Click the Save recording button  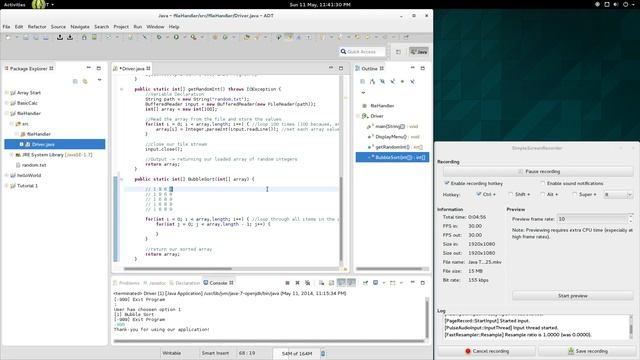coord(587,351)
